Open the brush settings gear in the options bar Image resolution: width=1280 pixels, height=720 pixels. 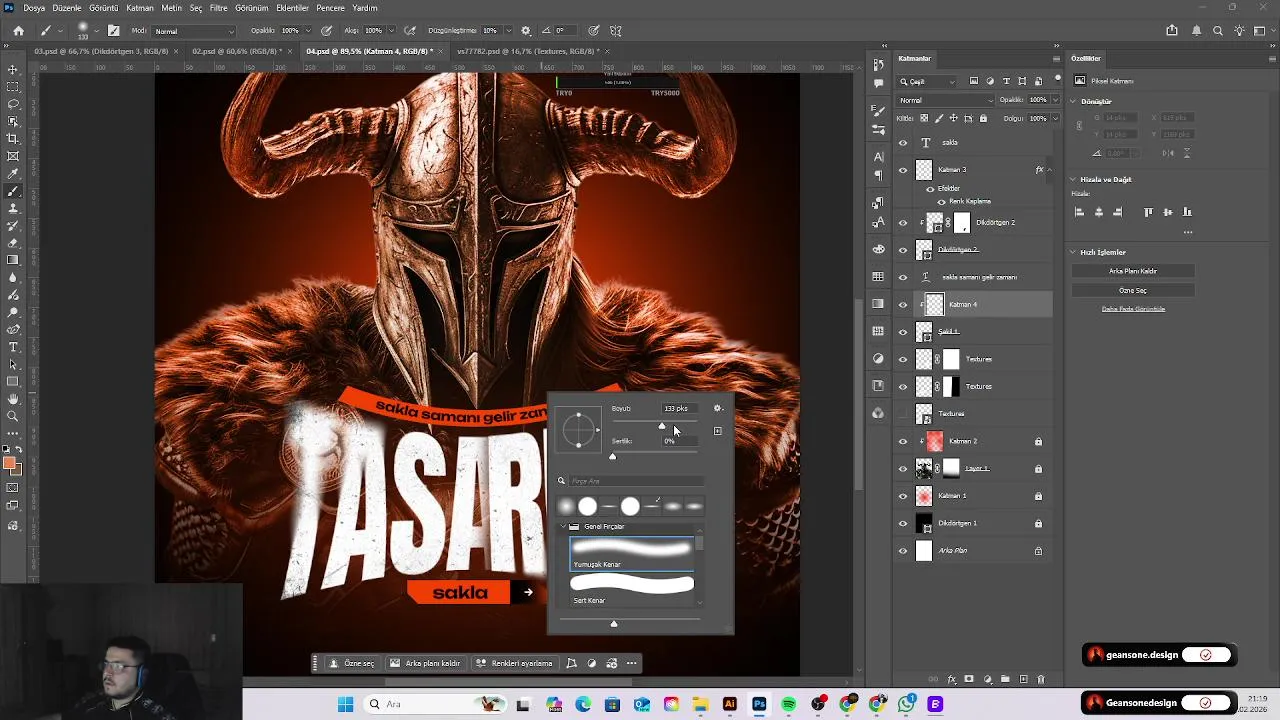tap(526, 31)
